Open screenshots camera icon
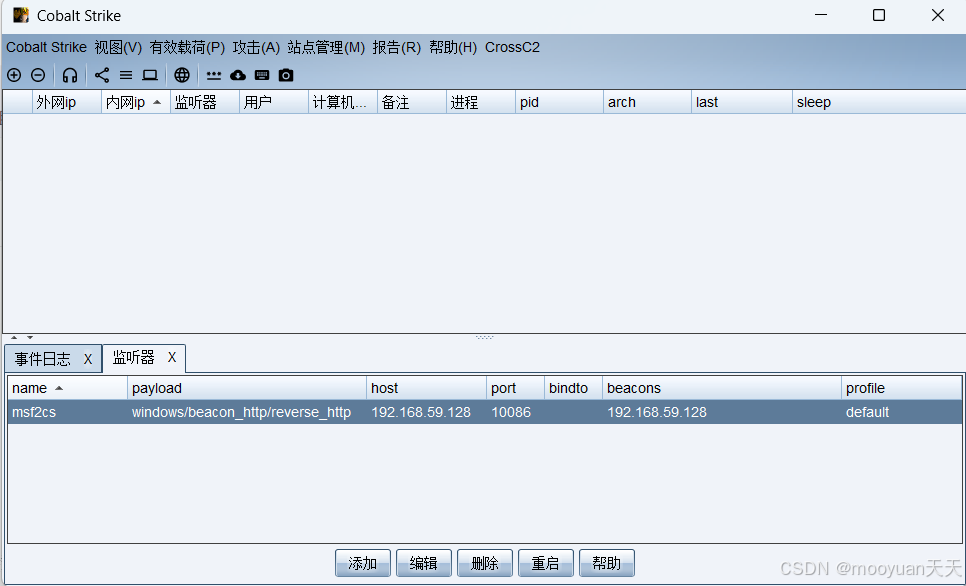Screen dimensions: 966x586 286,75
